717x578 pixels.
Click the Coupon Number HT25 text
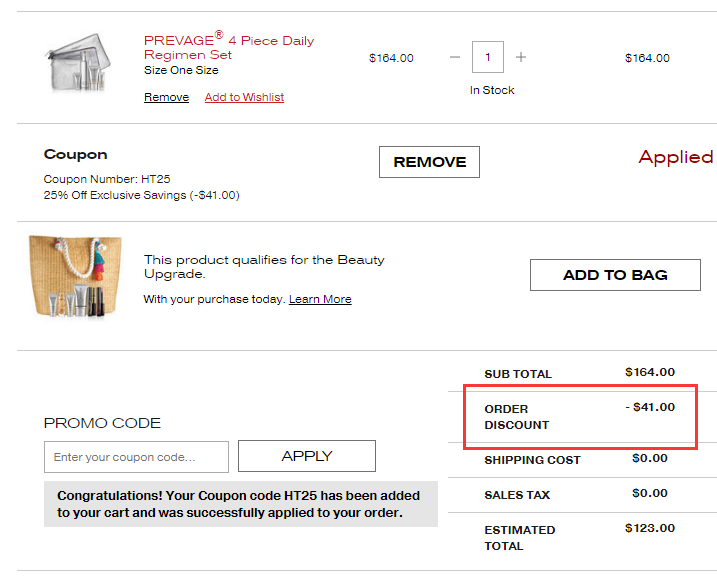pos(107,179)
